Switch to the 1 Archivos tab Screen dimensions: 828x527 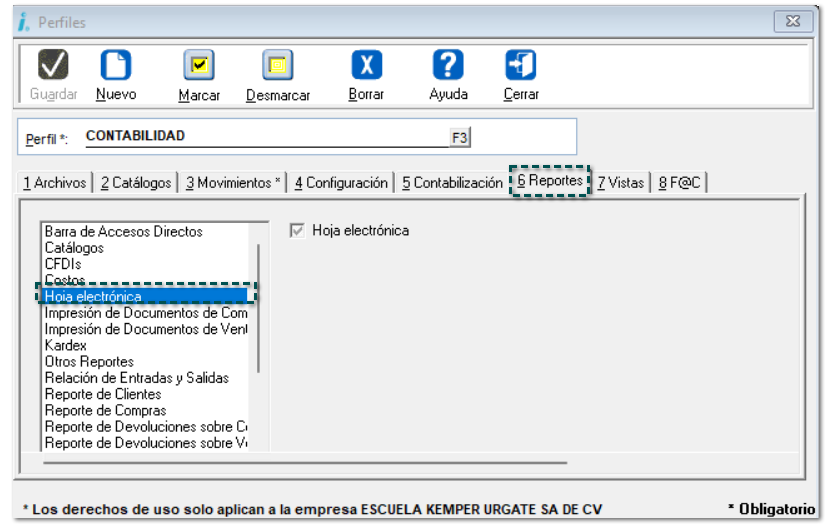54,183
